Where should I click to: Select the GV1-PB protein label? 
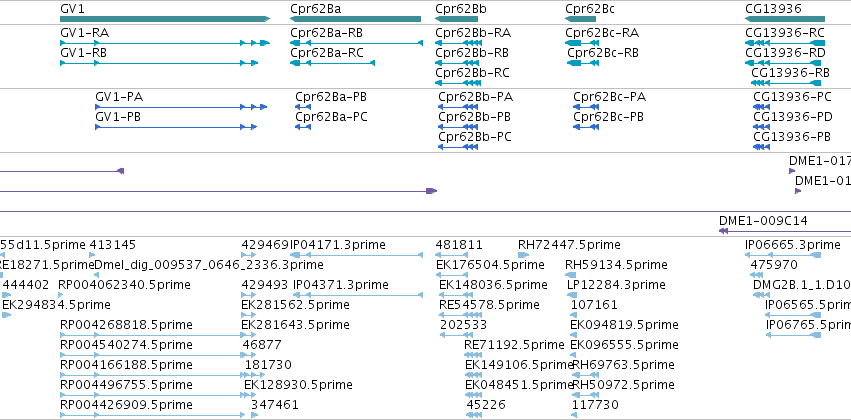pyautogui.click(x=118, y=117)
